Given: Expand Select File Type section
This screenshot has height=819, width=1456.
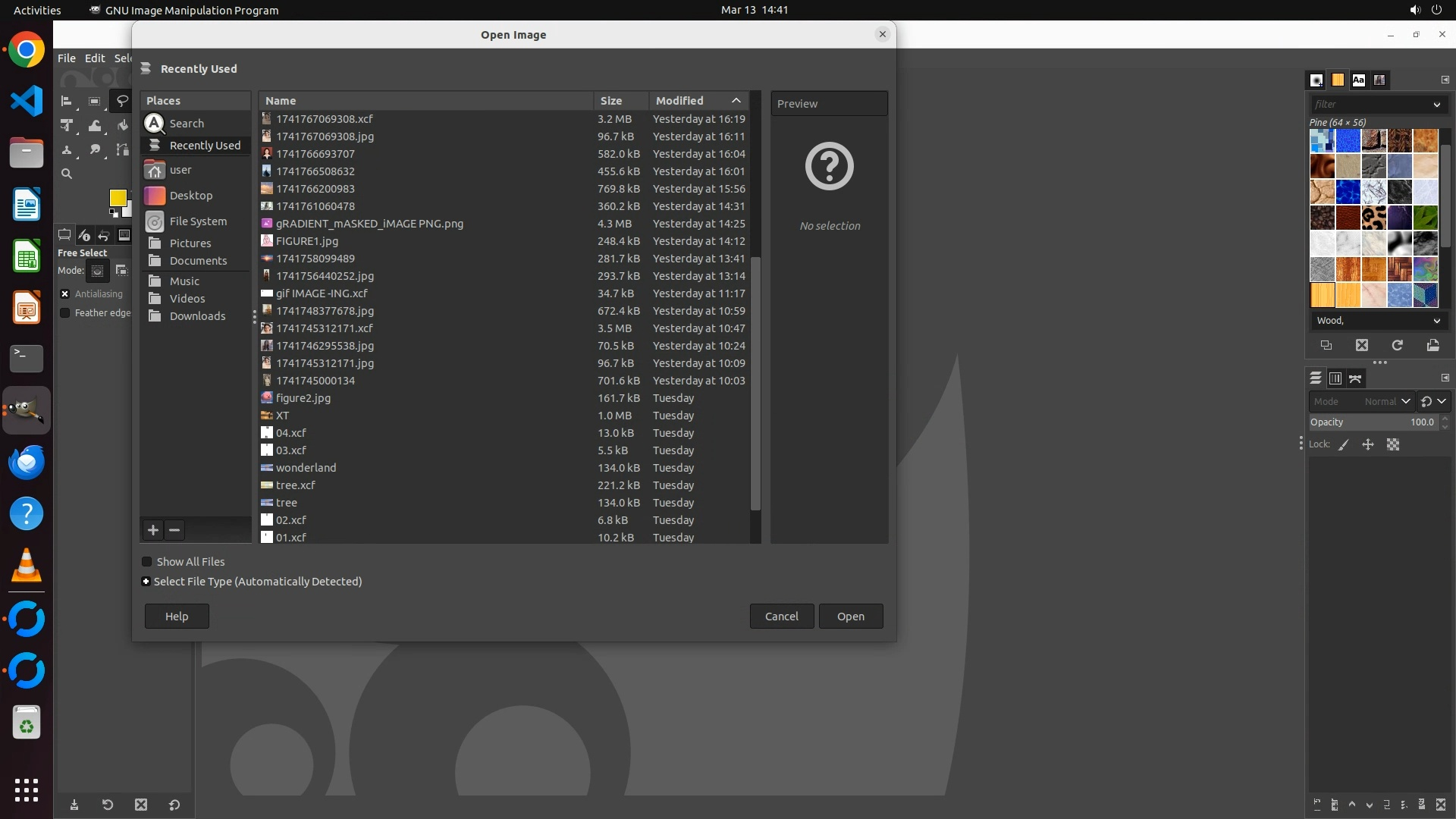Looking at the screenshot, I should pos(146,582).
